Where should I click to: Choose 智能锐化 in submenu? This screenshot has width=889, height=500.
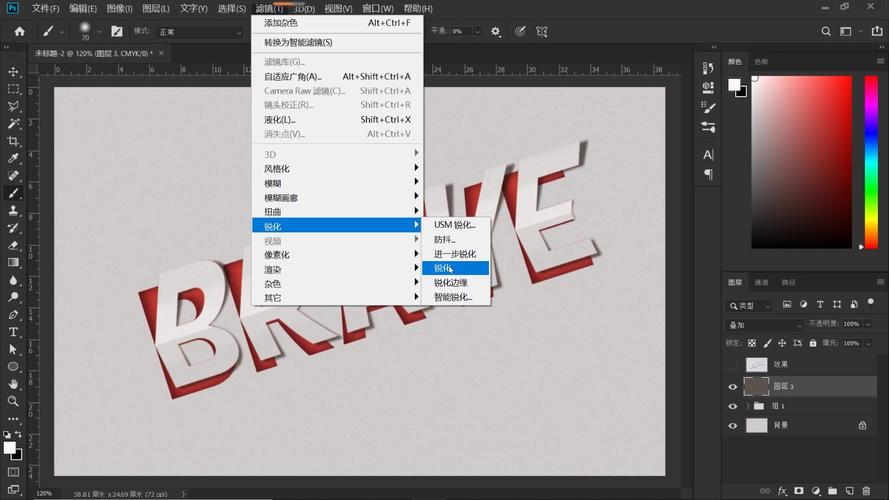click(x=455, y=297)
